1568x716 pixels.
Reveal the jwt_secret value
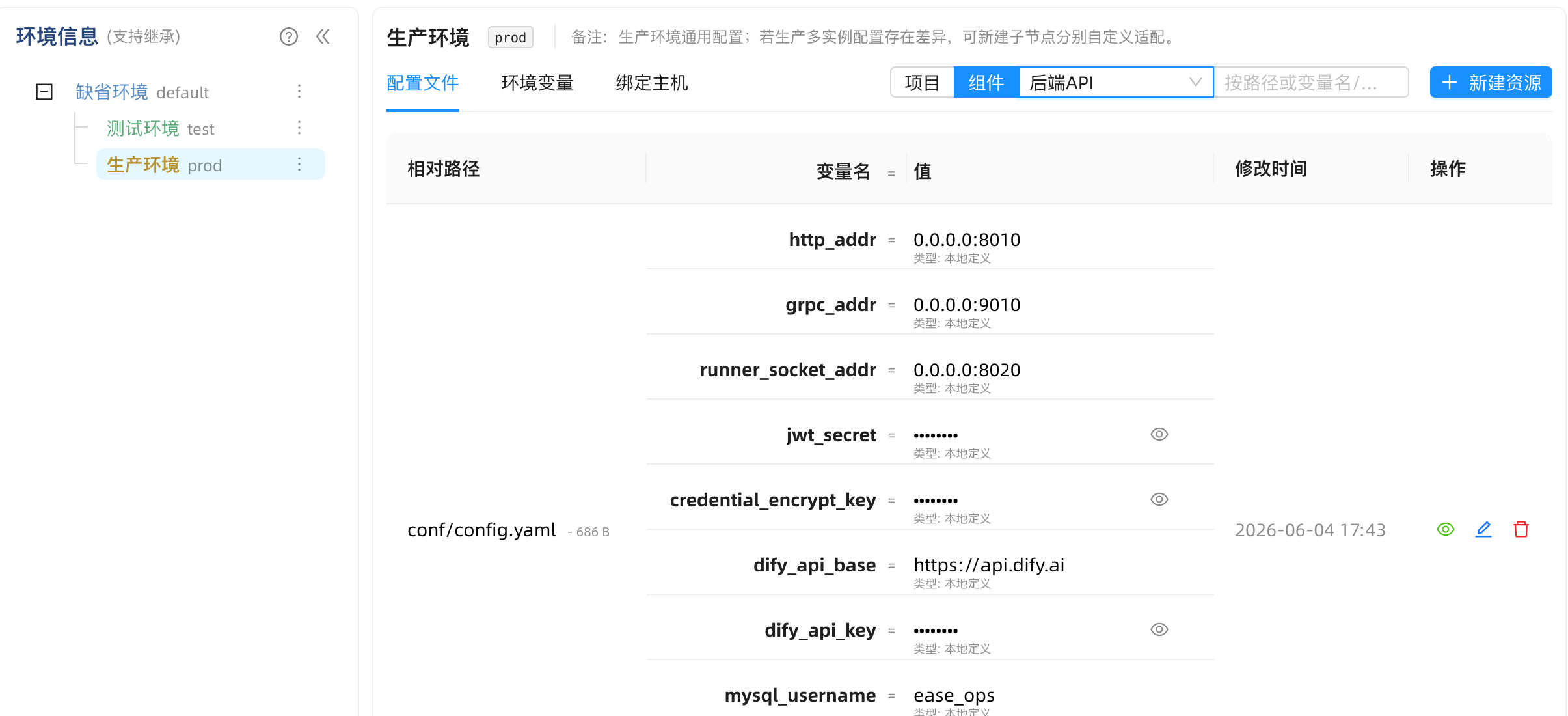point(1159,434)
